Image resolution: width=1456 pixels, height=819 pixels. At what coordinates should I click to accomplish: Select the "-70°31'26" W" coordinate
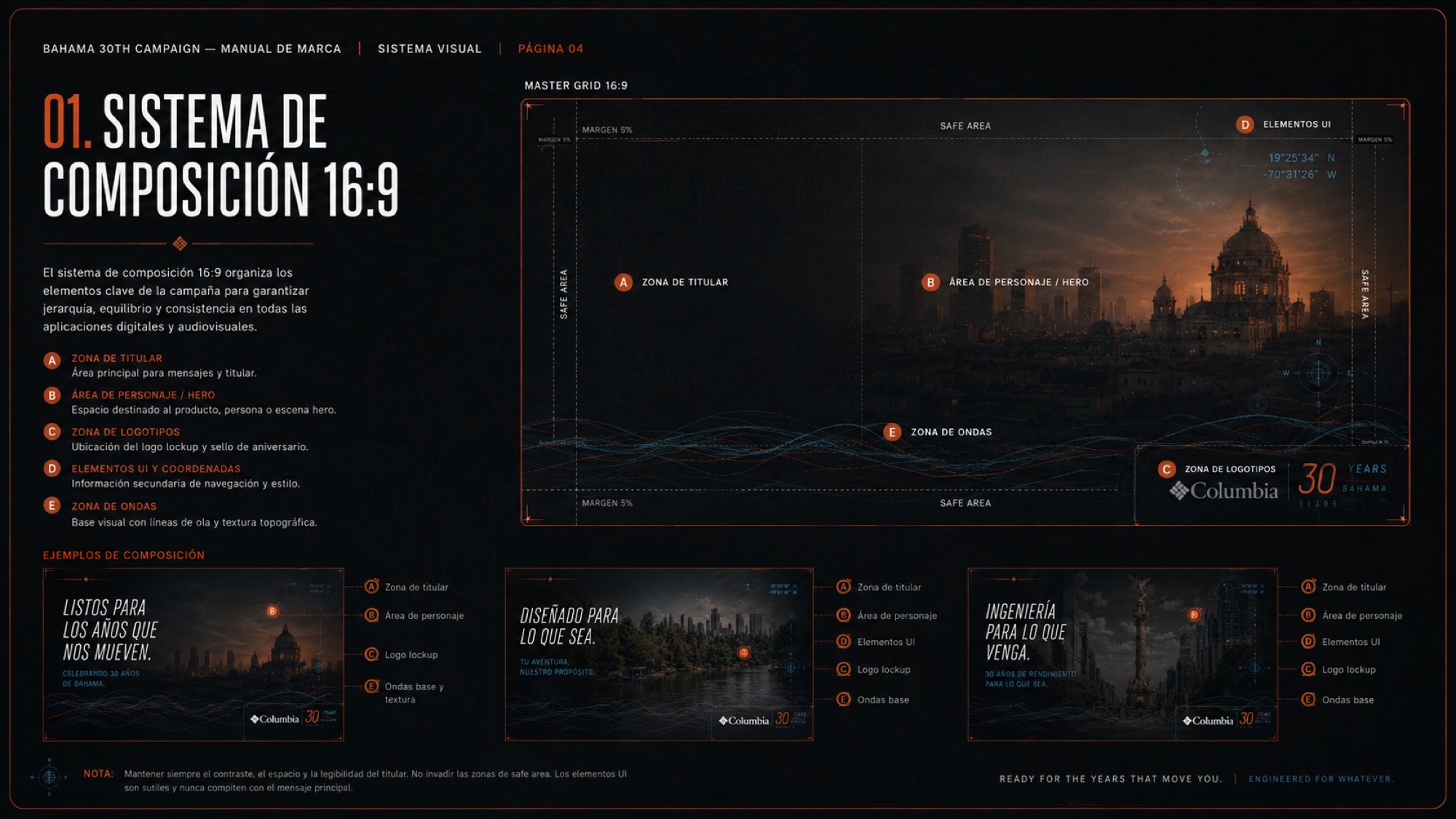point(1300,175)
